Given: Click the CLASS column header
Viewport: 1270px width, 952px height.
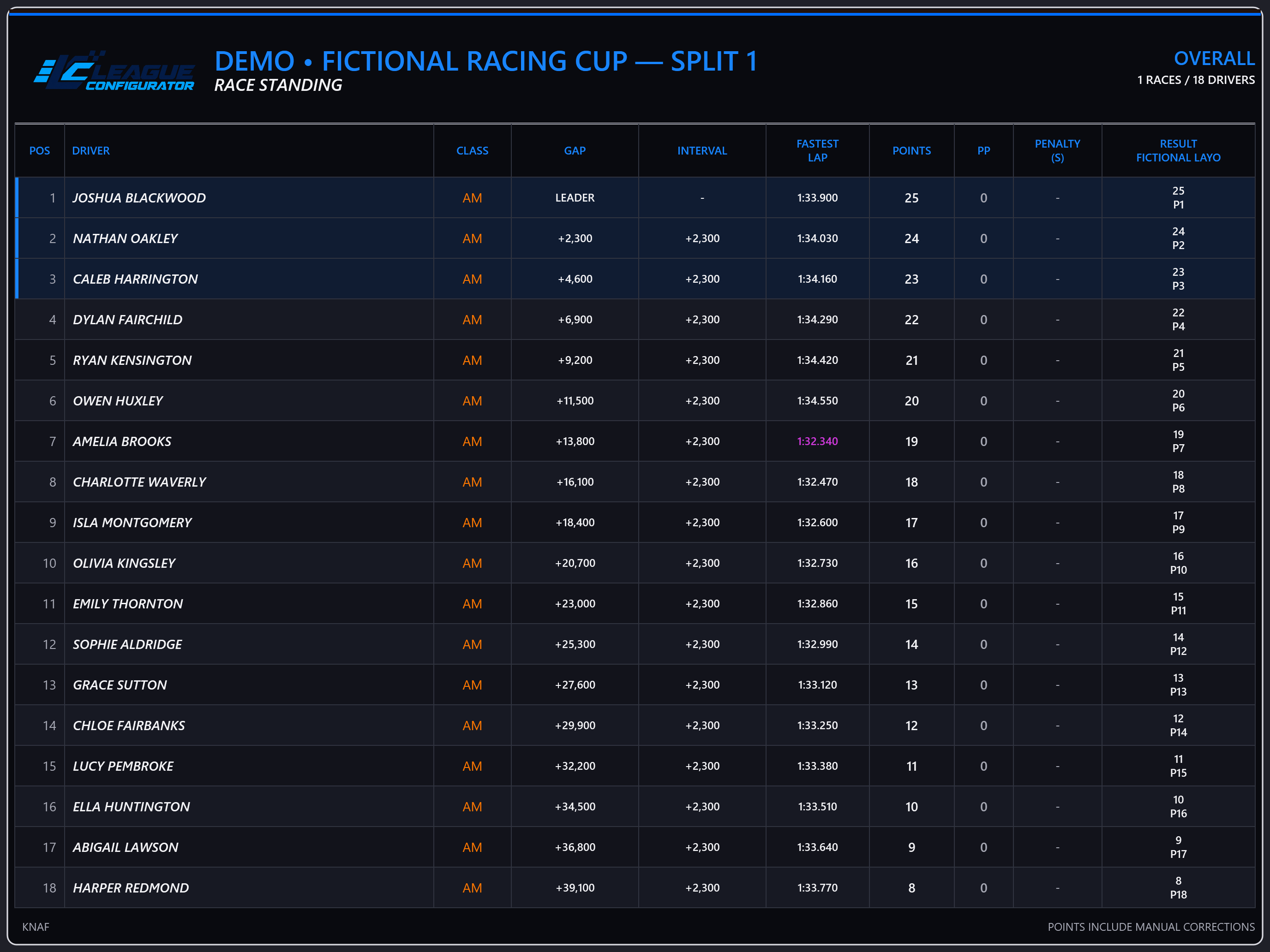Looking at the screenshot, I should point(472,150).
